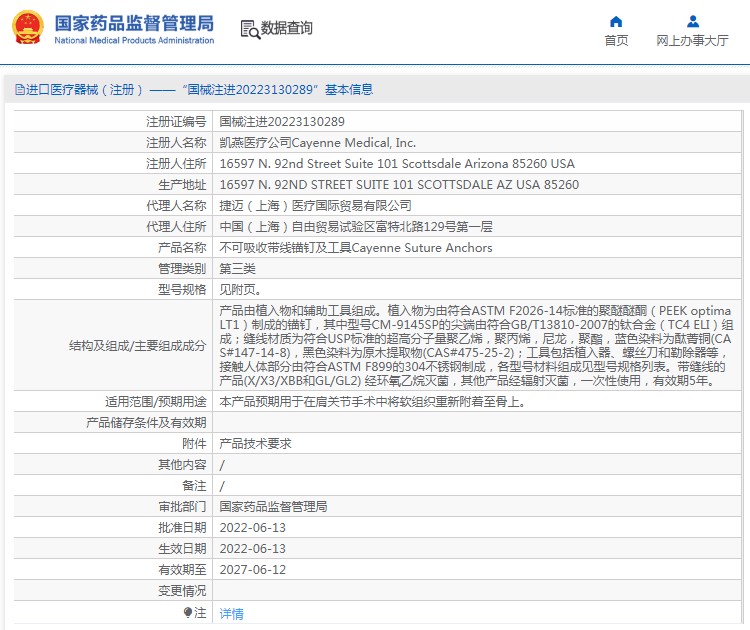Select registration number value 国械注进20223130289
This screenshot has width=750, height=630.
point(282,122)
